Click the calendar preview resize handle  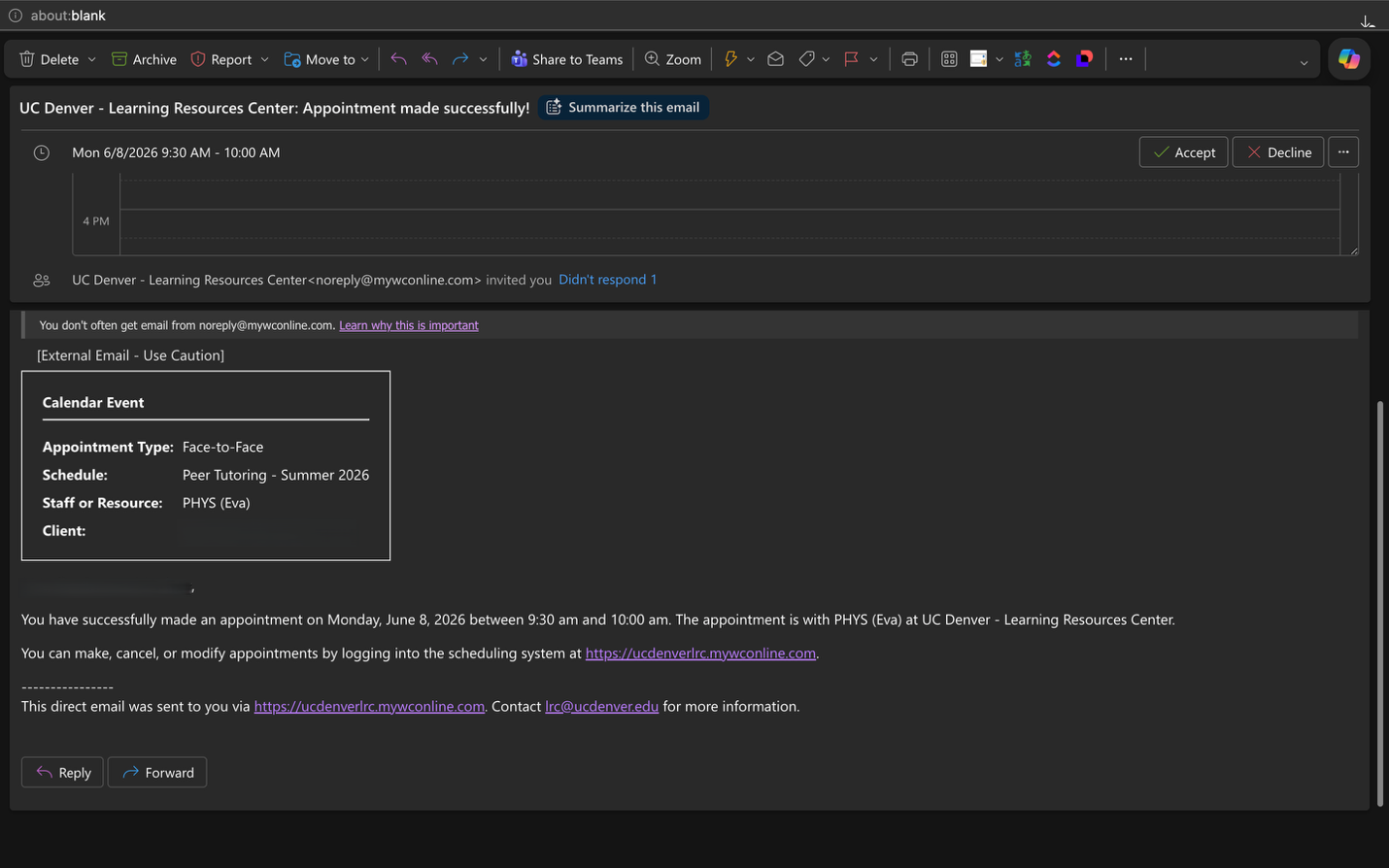point(1353,250)
